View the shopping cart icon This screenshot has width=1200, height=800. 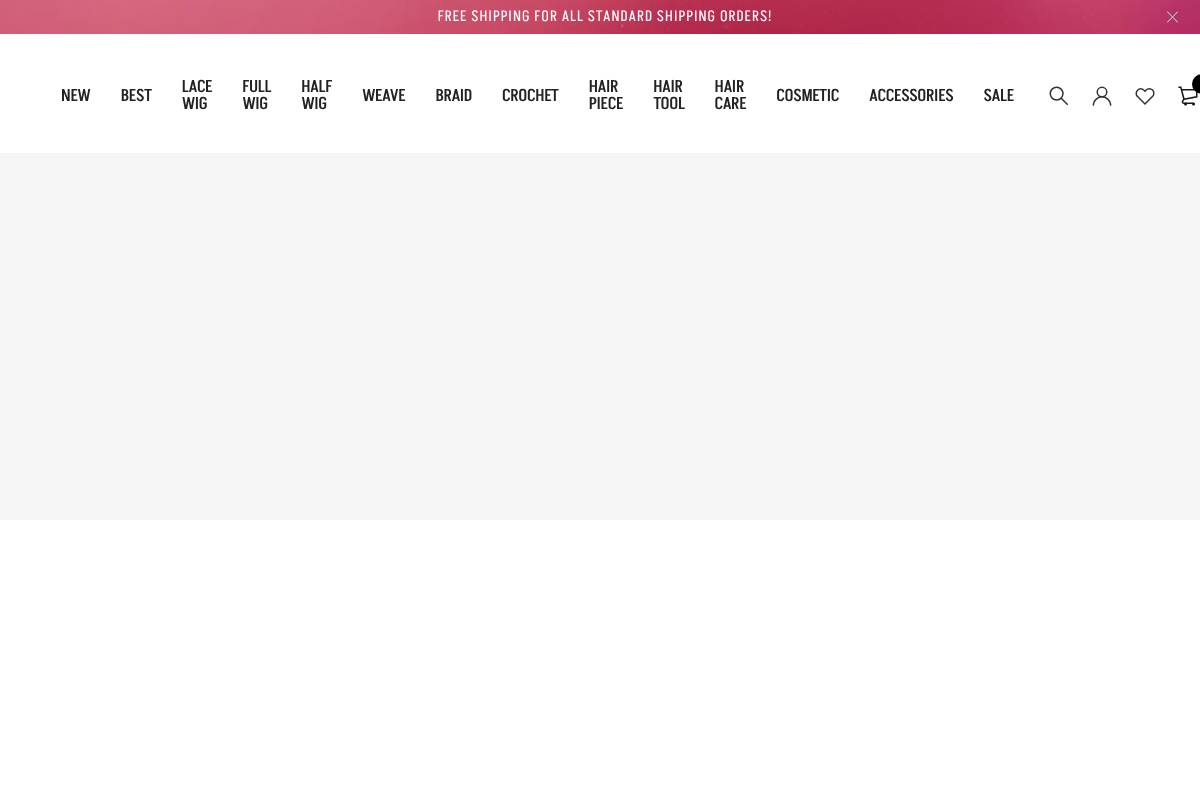click(1188, 95)
